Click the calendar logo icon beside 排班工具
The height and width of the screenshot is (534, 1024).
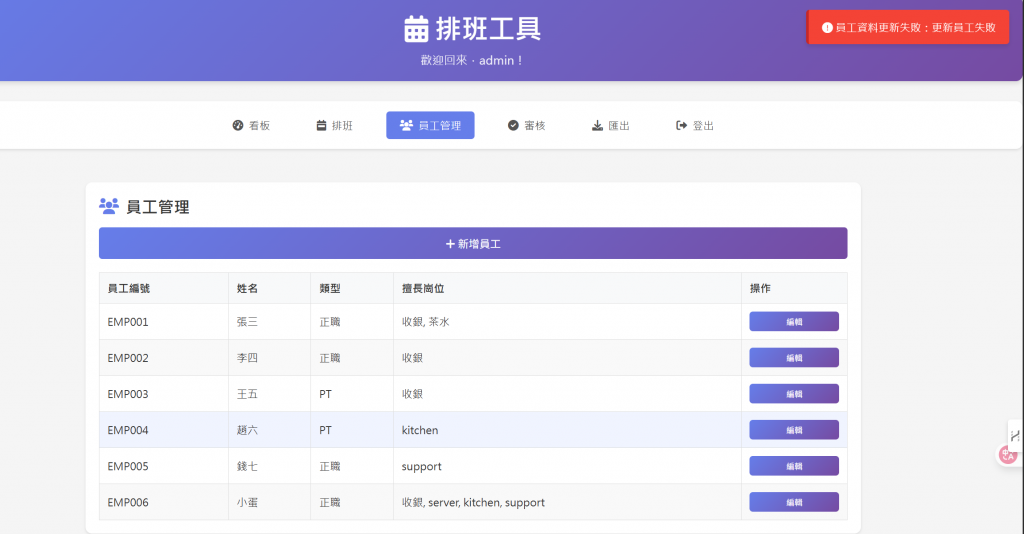pos(416,29)
